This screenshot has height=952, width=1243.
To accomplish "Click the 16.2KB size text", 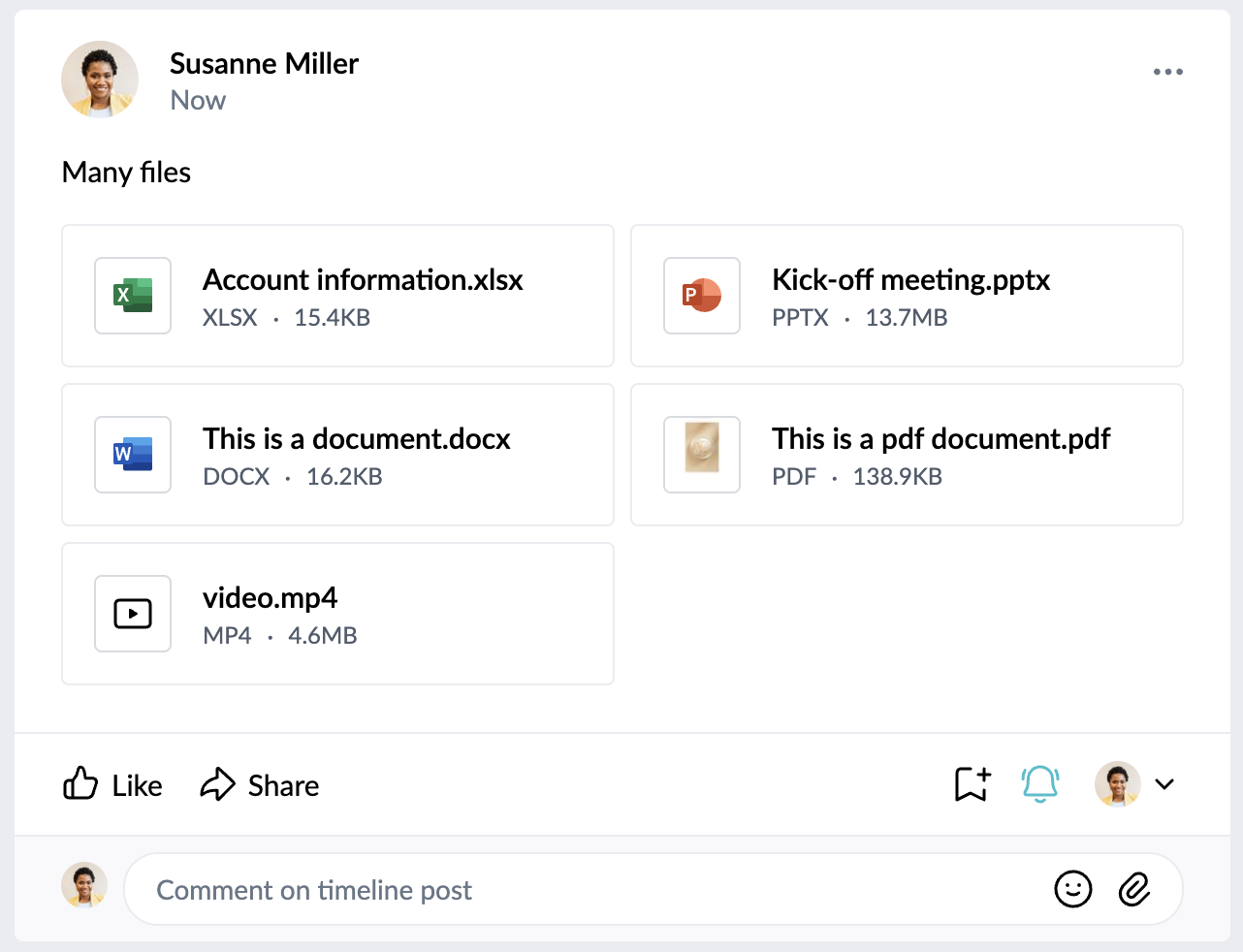I will coord(344,477).
